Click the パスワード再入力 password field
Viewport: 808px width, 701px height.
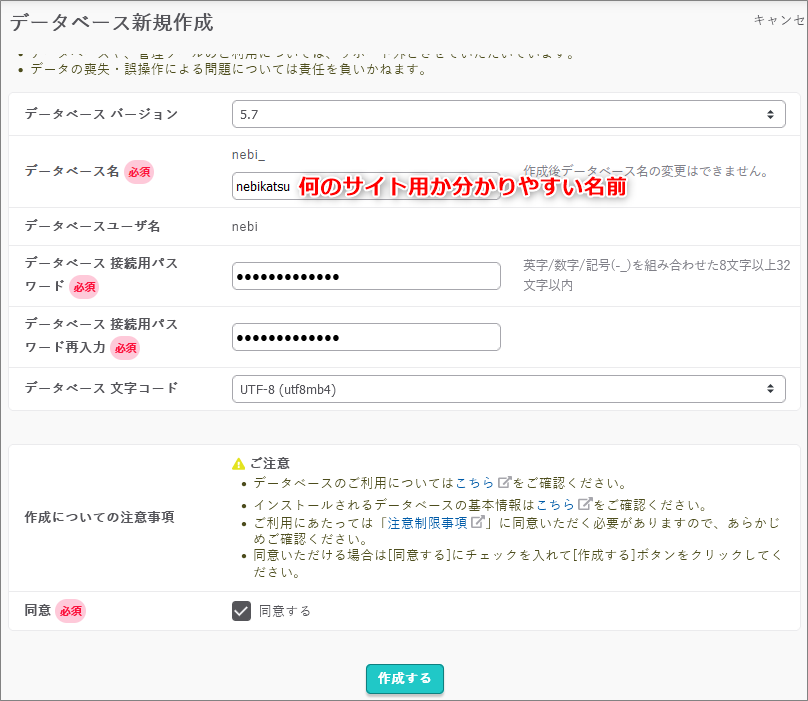[366, 338]
